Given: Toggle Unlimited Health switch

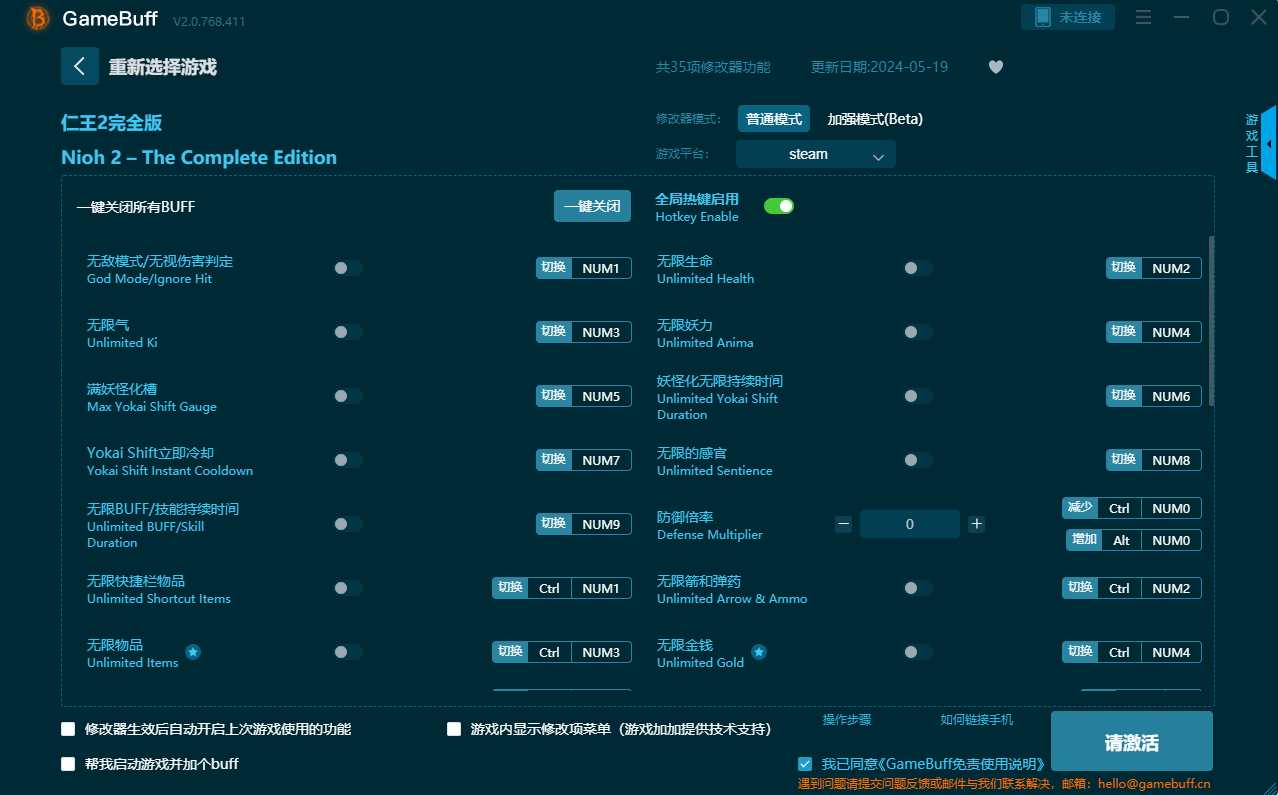Looking at the screenshot, I should (x=918, y=268).
